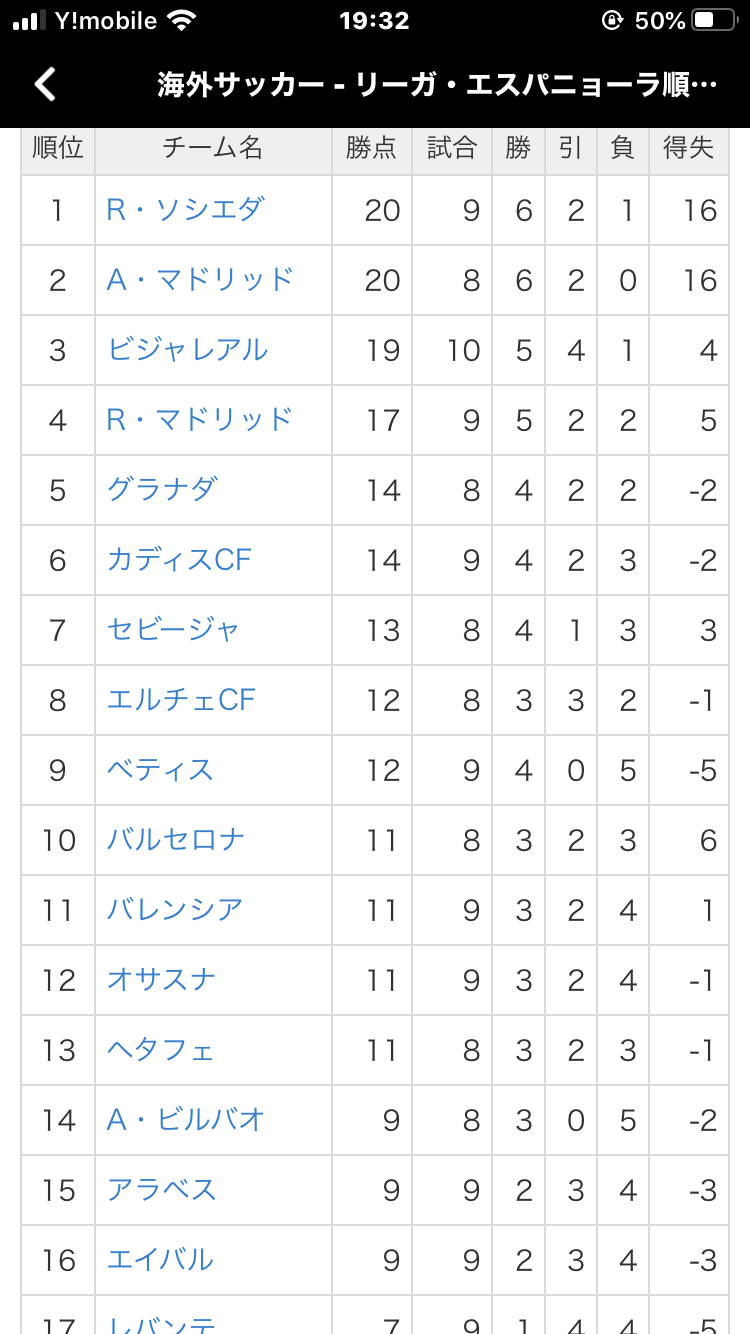Image resolution: width=750 pixels, height=1334 pixels.
Task: Click the 勝点 column header
Action: coord(372,149)
